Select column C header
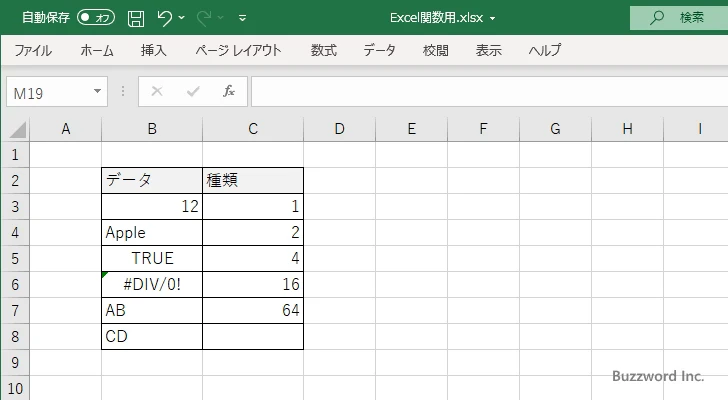Screen dimensions: 728x400 click(253, 129)
